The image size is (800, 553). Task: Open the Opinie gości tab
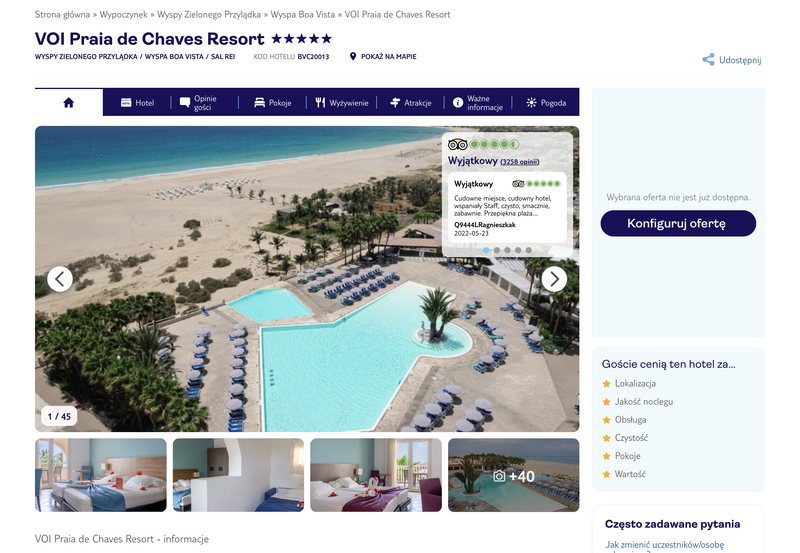point(198,103)
